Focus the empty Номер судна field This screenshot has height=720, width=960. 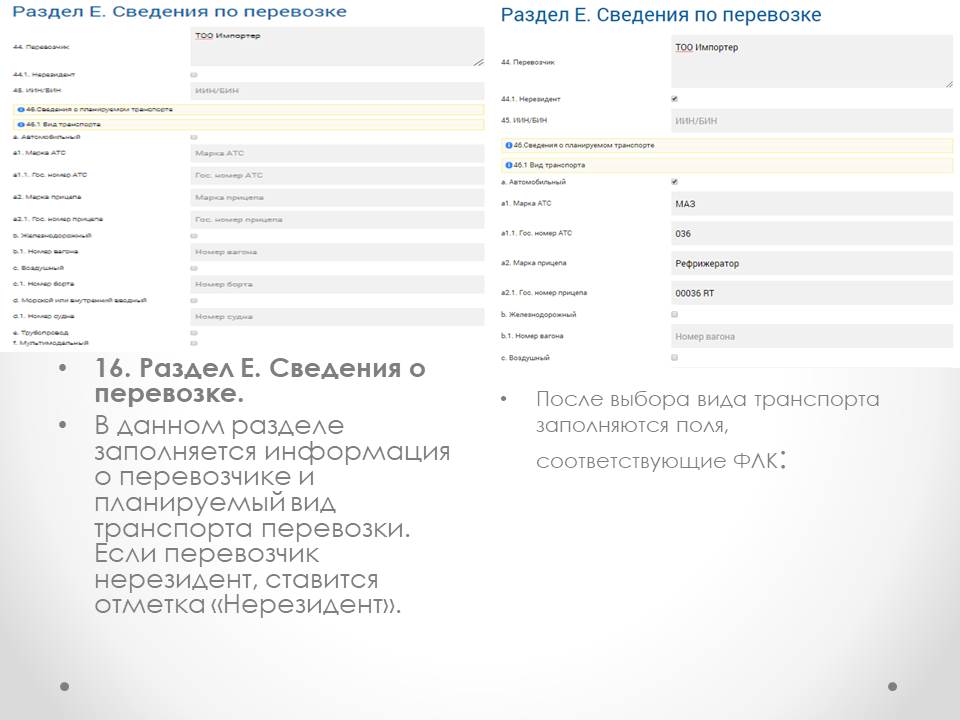click(337, 317)
